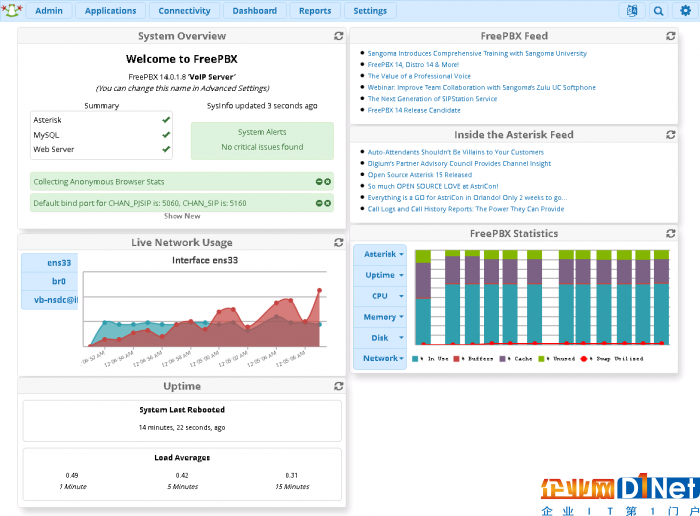Toggle the Cache legend swatch
Viewport: 700px width, 516px height.
(503, 359)
